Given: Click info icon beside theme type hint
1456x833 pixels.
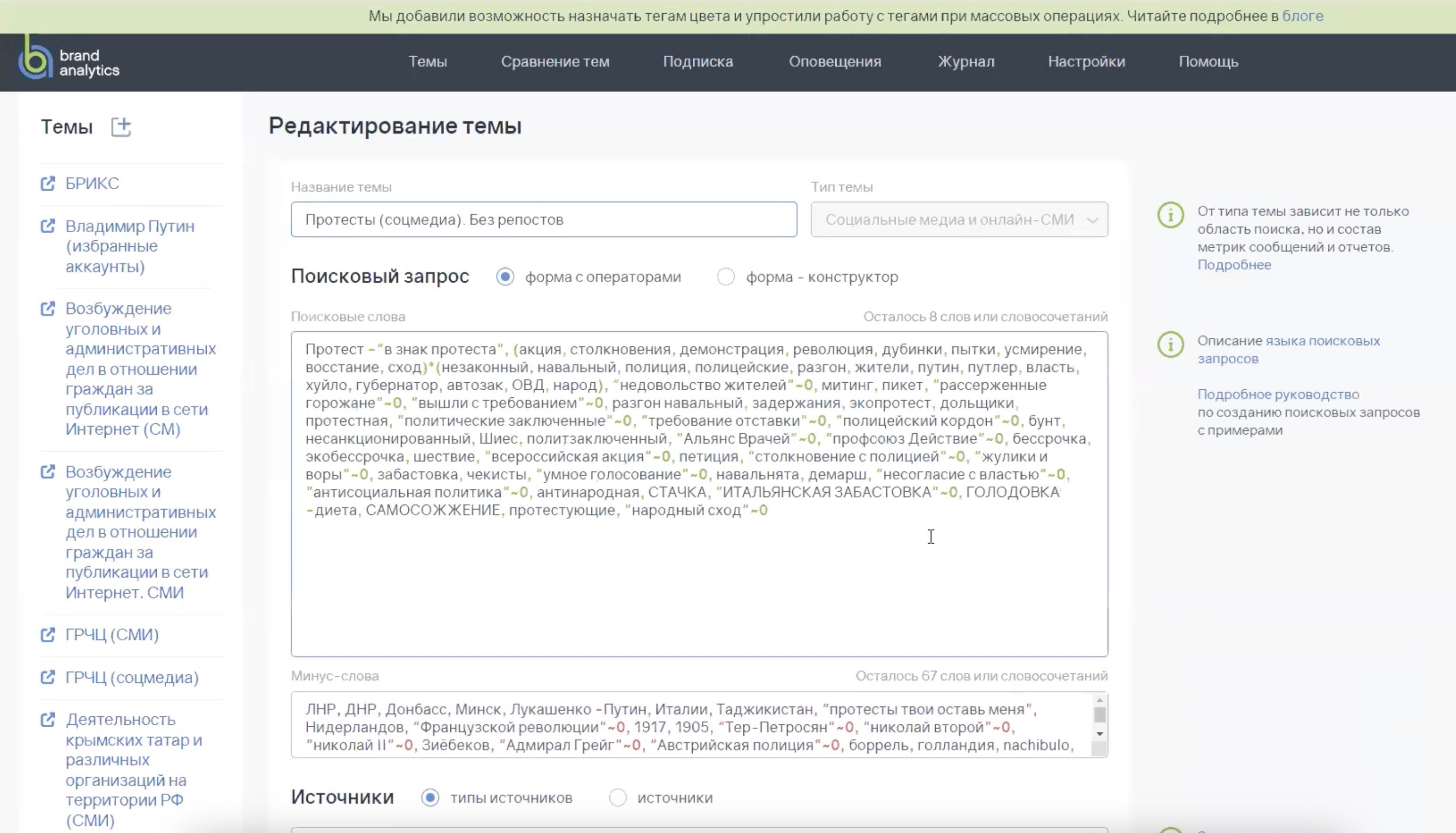Looking at the screenshot, I should (x=1170, y=215).
